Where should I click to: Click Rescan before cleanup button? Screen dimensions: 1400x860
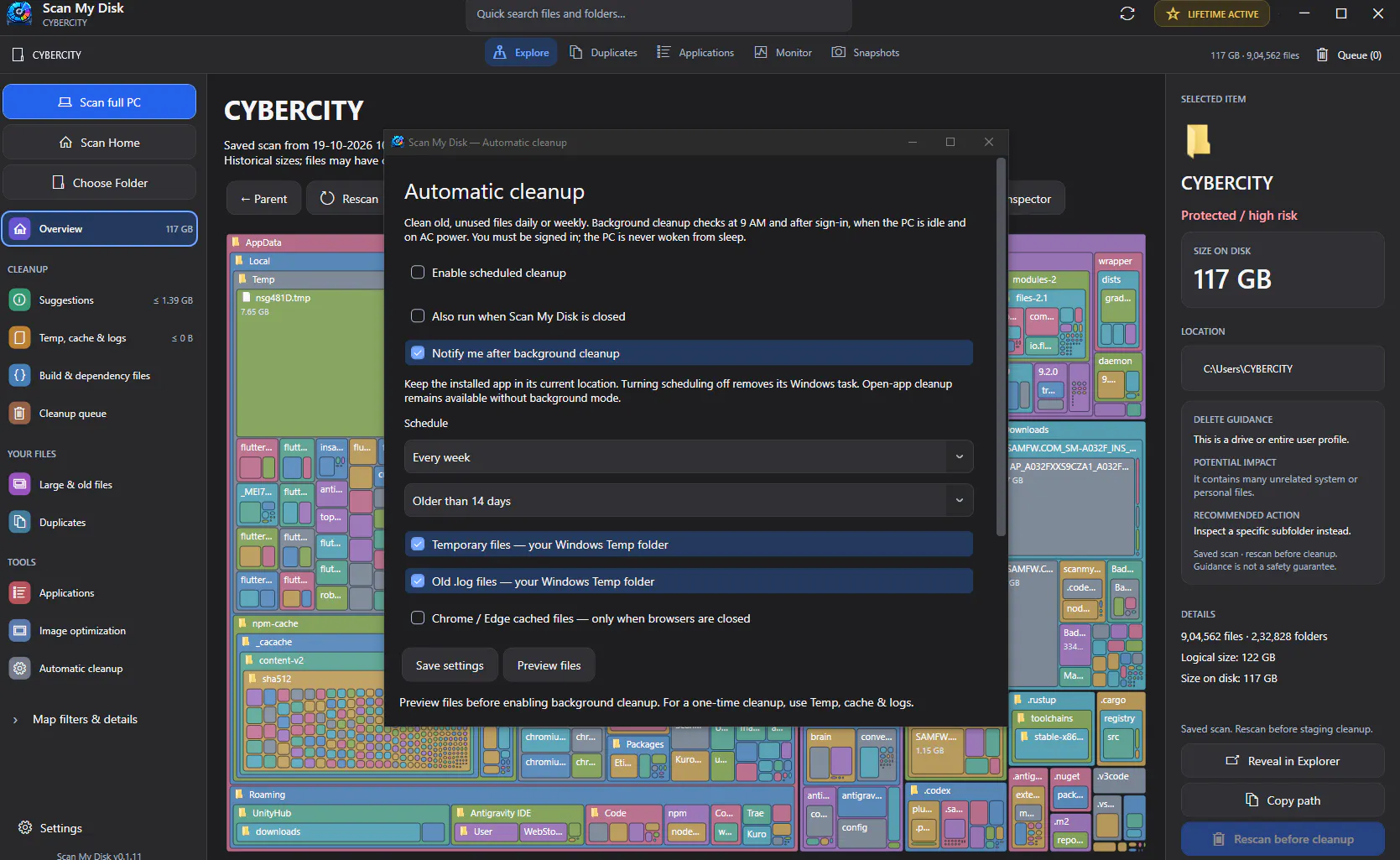[x=1283, y=839]
